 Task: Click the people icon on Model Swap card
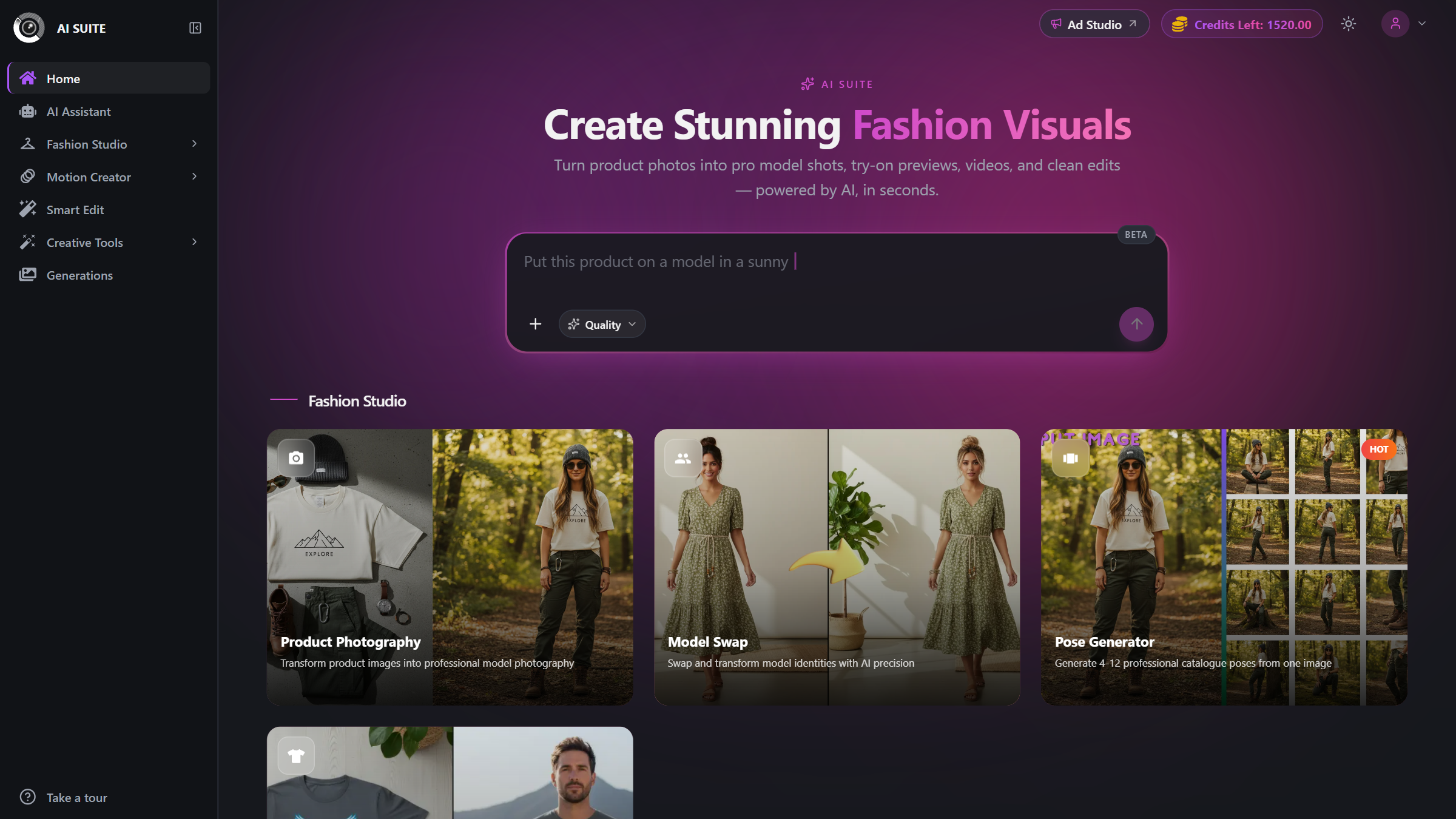[683, 458]
